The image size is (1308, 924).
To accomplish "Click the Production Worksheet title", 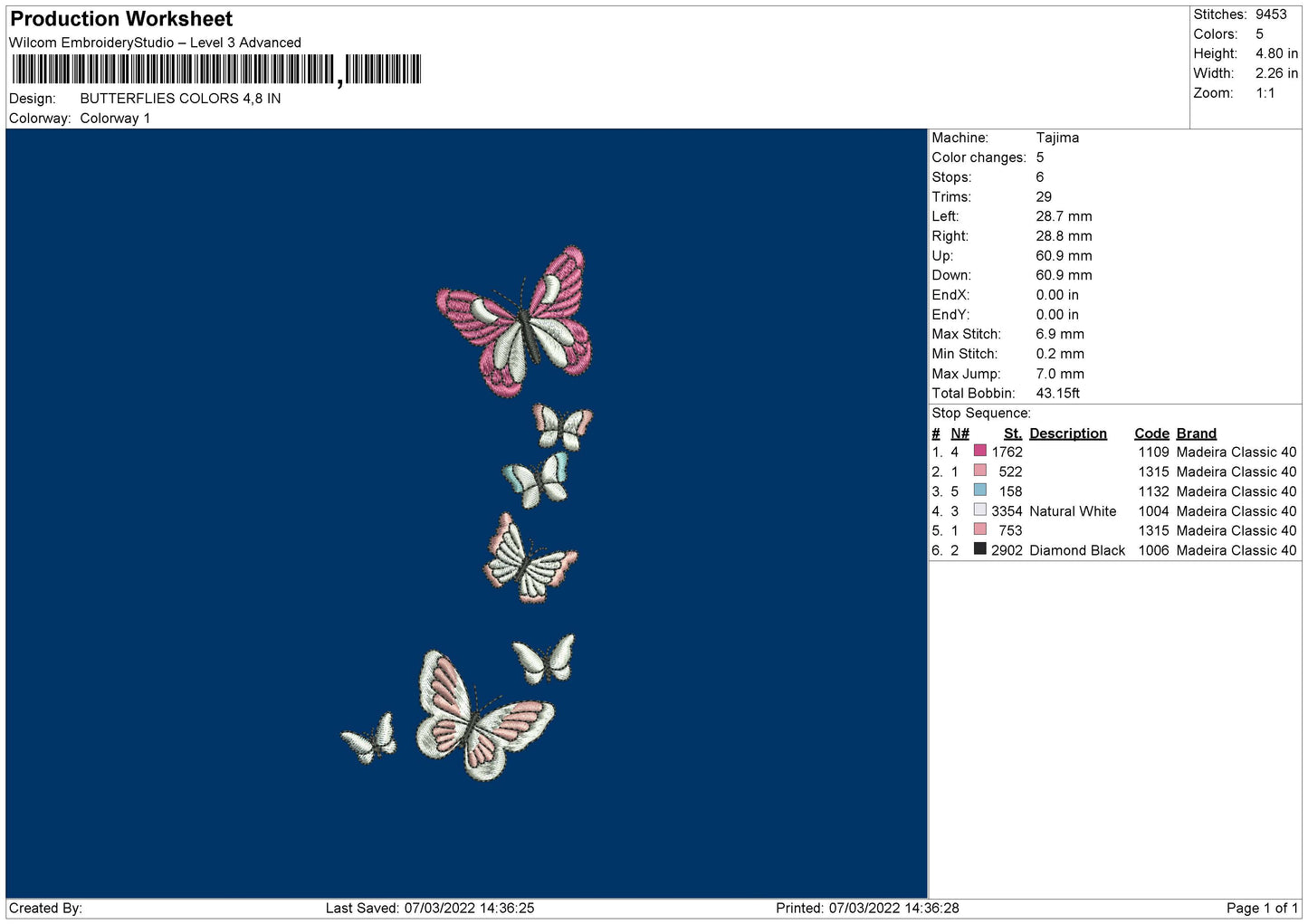I will click(x=121, y=19).
